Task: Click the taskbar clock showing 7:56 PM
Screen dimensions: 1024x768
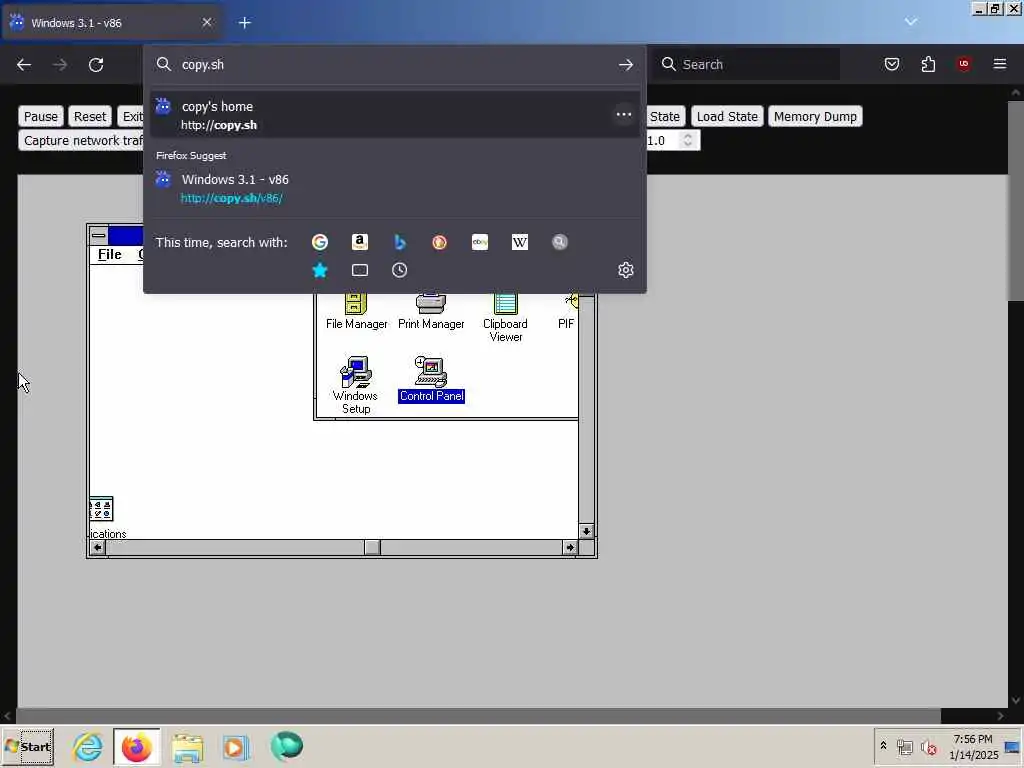Action: 973,747
